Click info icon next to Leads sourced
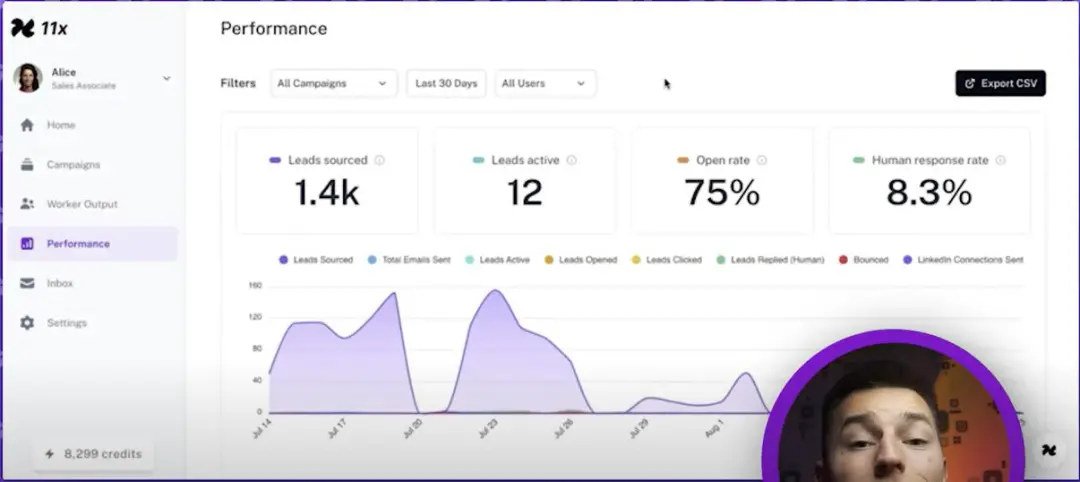Viewport: 1080px width, 482px height. click(380, 160)
